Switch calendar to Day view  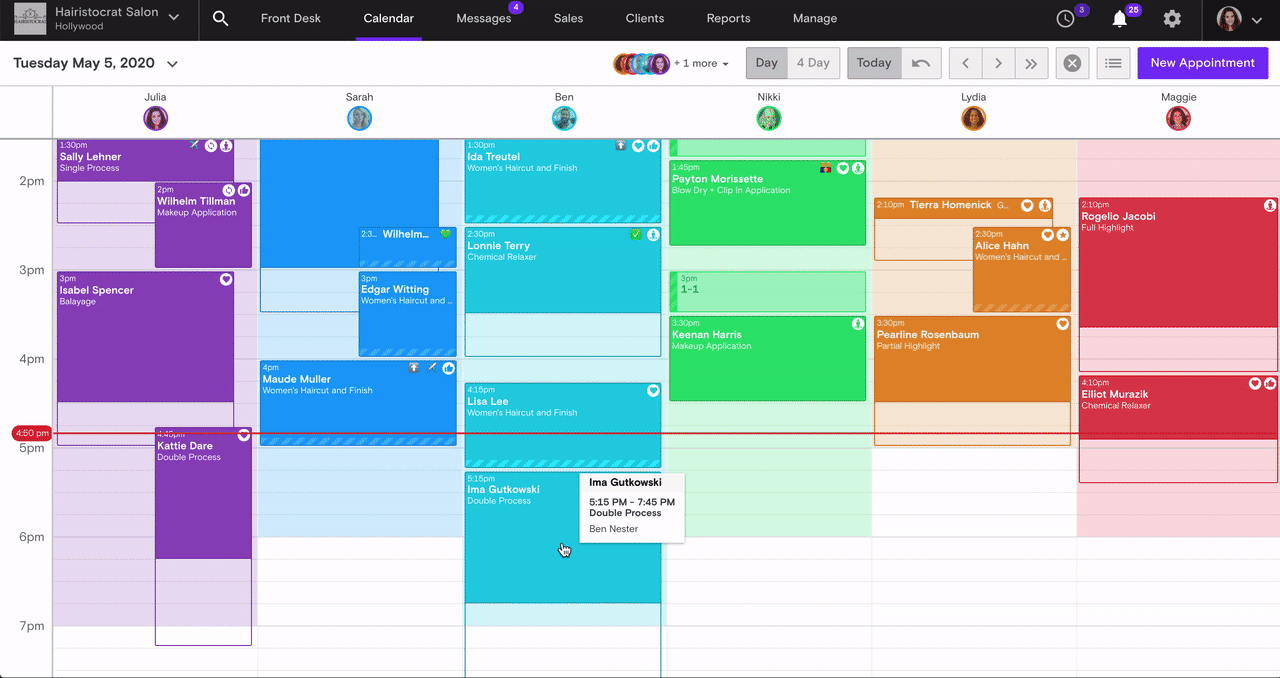click(767, 63)
